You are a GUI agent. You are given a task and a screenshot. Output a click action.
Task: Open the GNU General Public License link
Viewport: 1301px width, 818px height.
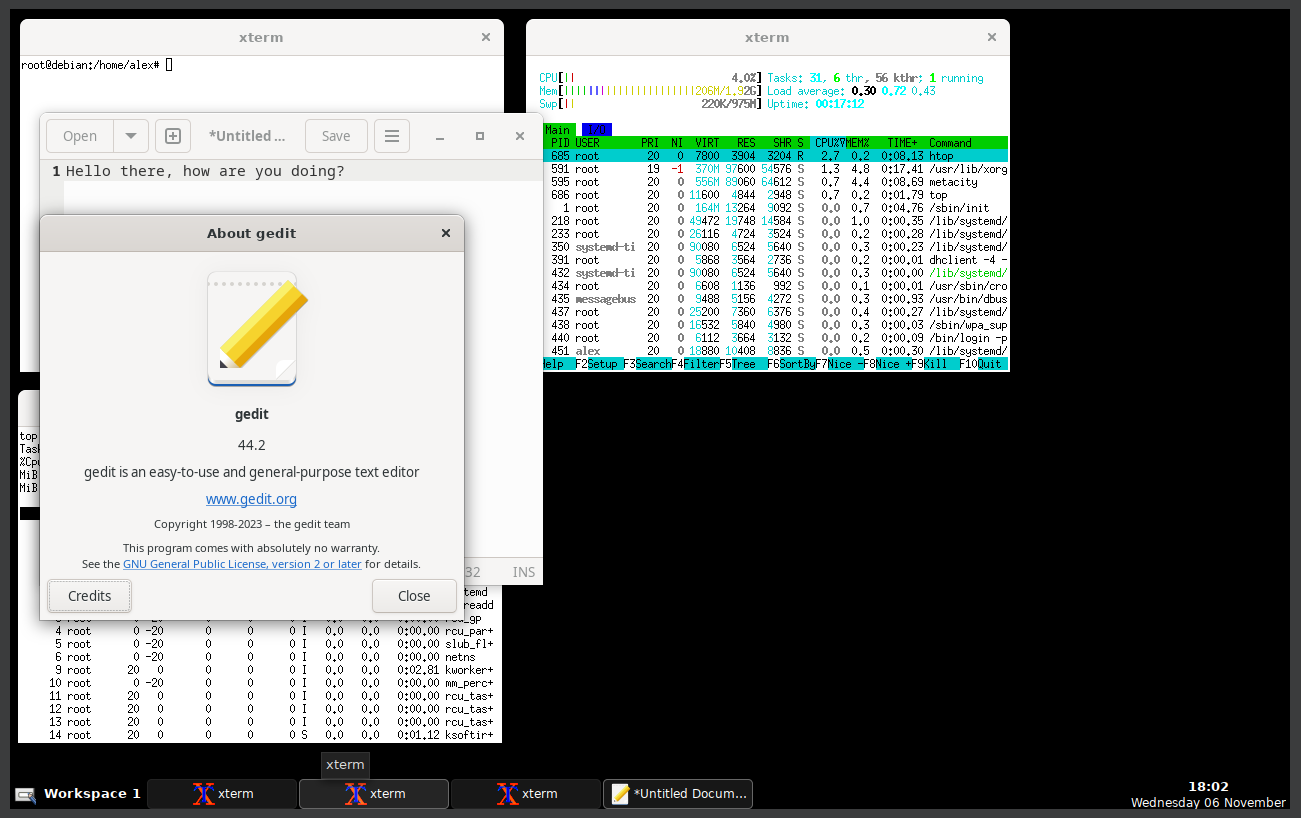click(242, 563)
